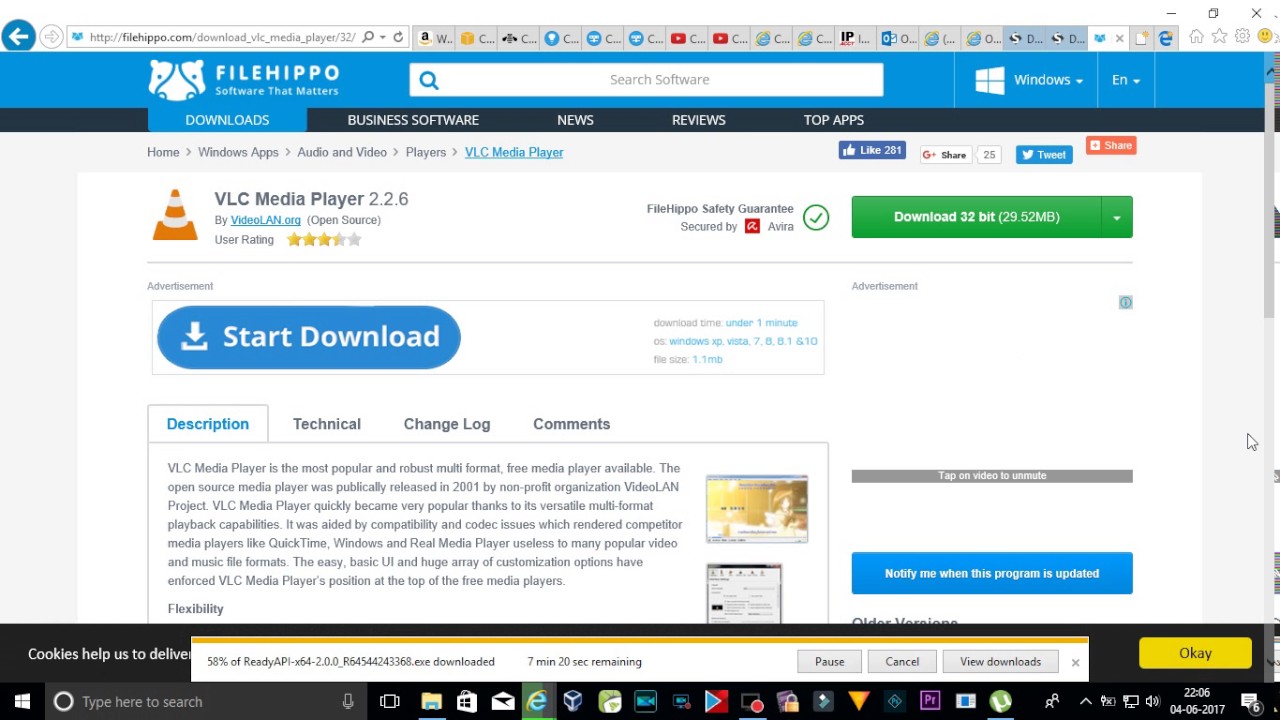Click the FileHippo logo
Screen dimensions: 1280x720
point(244,80)
